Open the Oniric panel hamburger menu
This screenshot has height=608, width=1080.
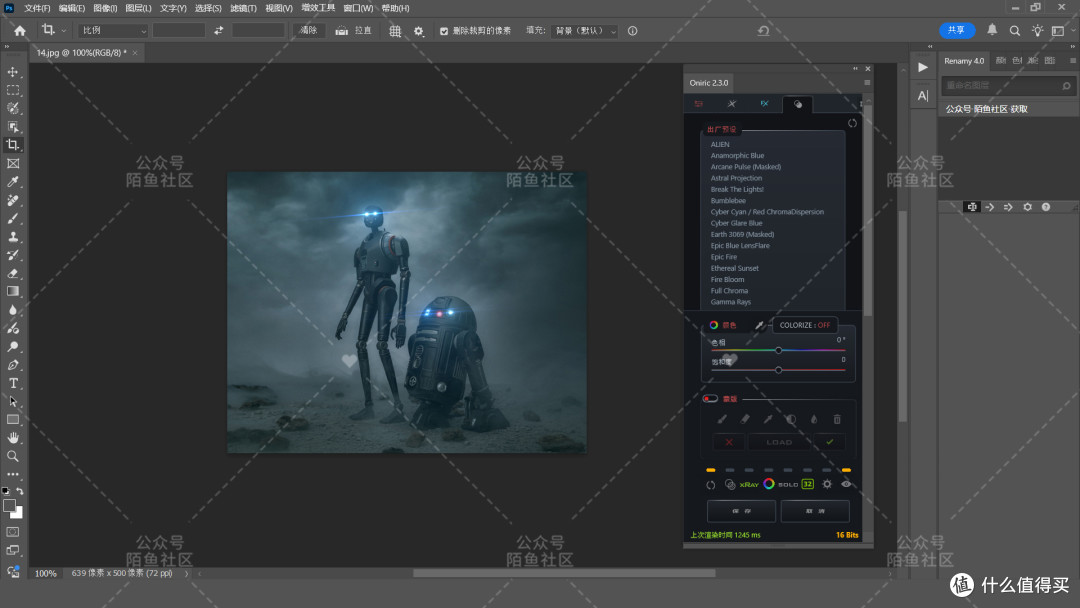tap(866, 83)
